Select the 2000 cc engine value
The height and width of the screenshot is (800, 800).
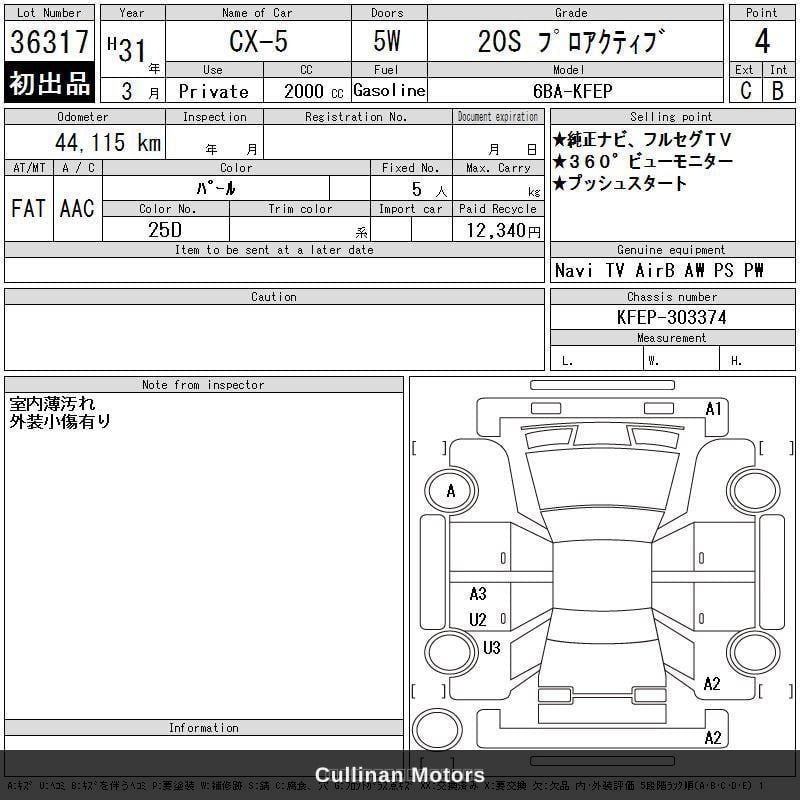(313, 91)
